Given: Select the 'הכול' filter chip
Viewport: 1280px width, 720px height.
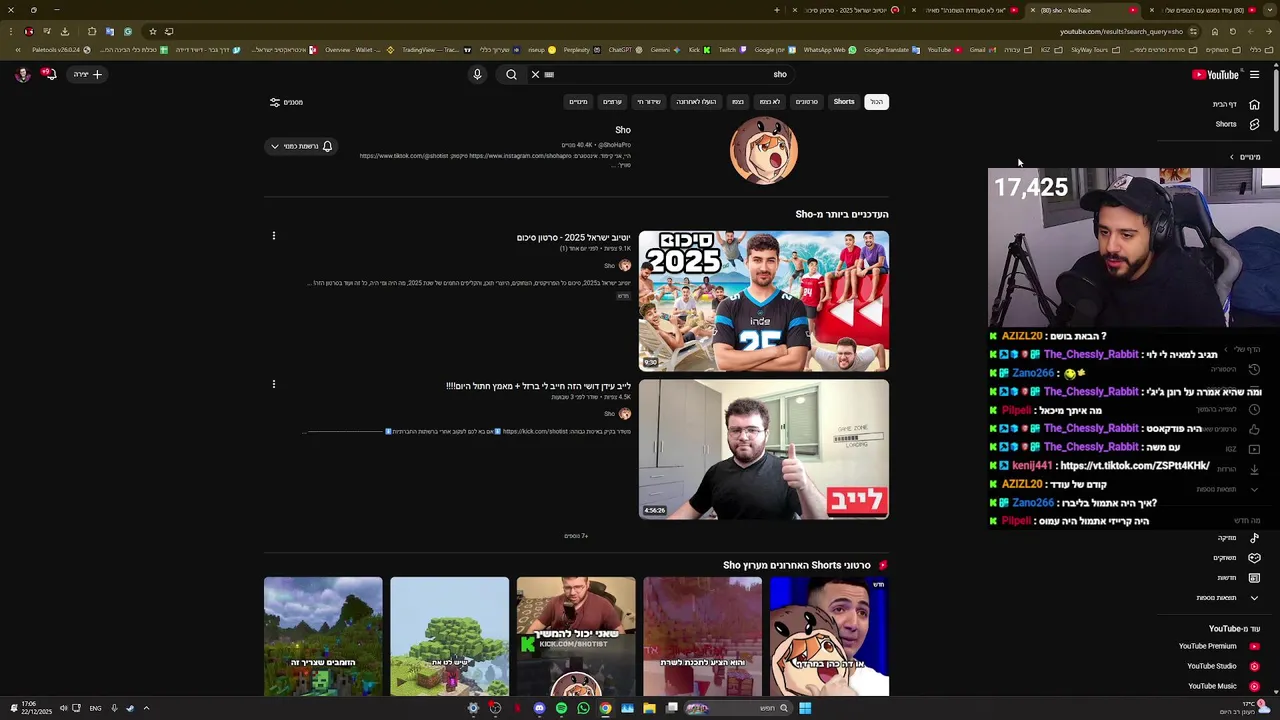Looking at the screenshot, I should 876,102.
